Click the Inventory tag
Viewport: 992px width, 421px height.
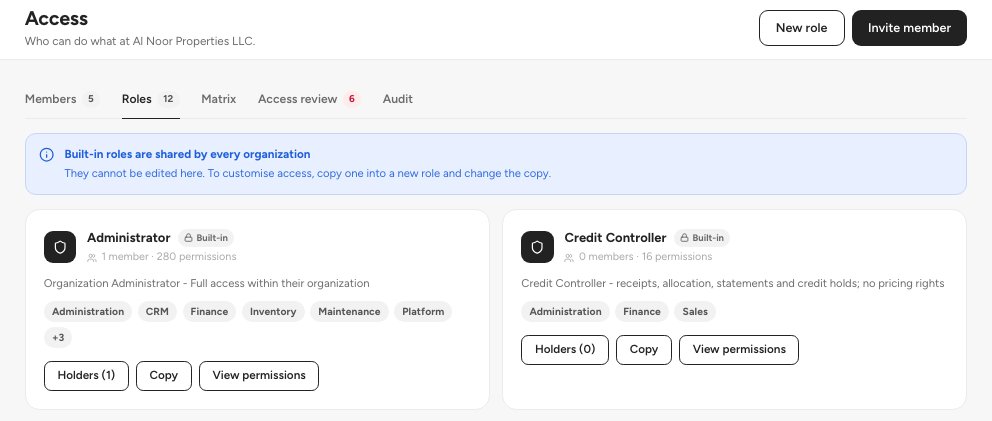273,311
